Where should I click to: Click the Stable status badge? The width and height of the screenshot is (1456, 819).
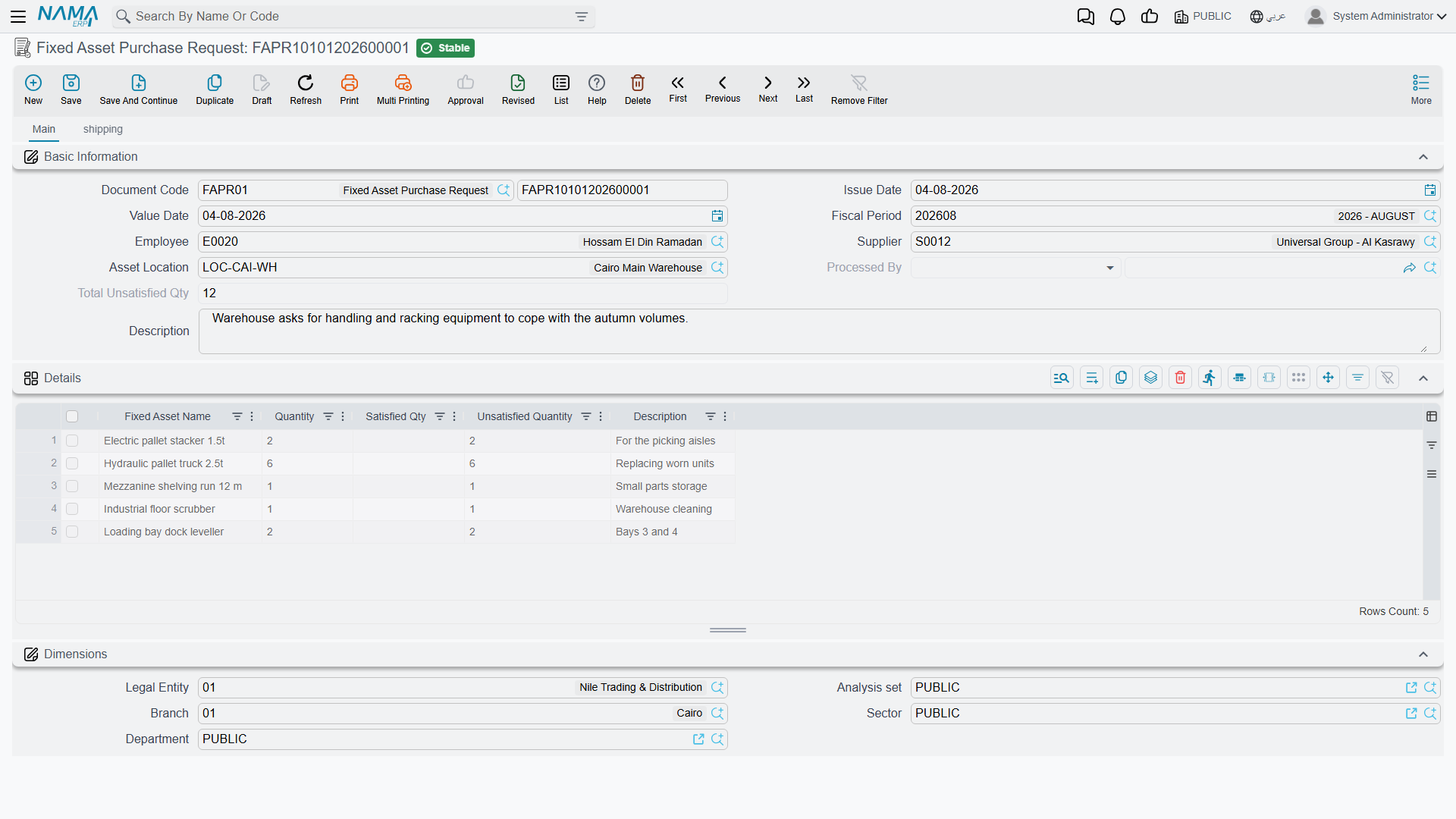point(446,48)
